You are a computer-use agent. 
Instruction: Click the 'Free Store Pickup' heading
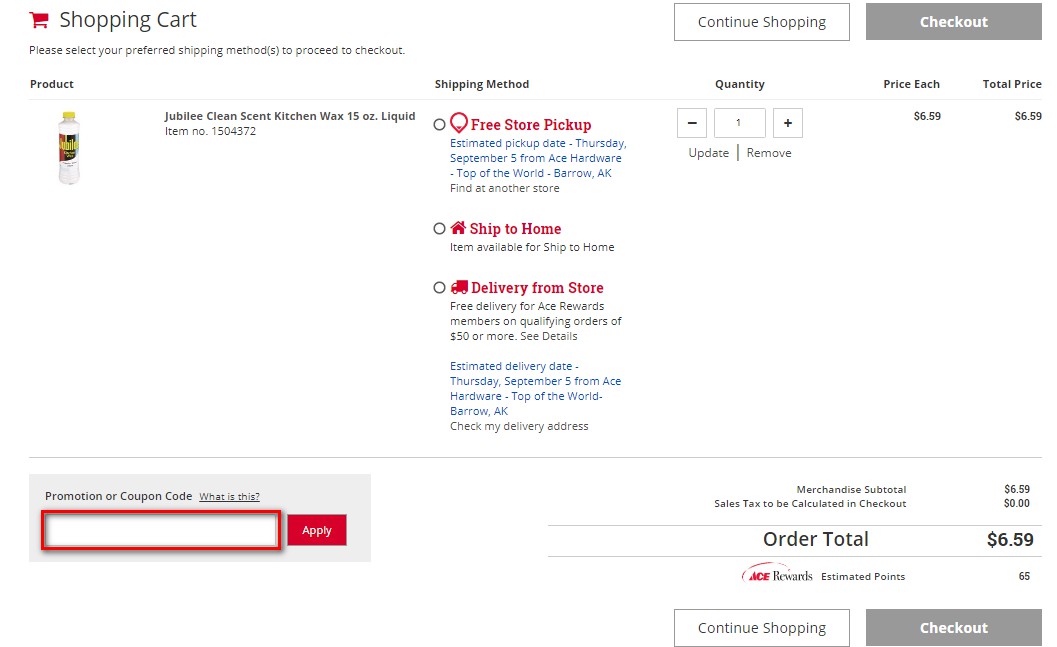531,125
